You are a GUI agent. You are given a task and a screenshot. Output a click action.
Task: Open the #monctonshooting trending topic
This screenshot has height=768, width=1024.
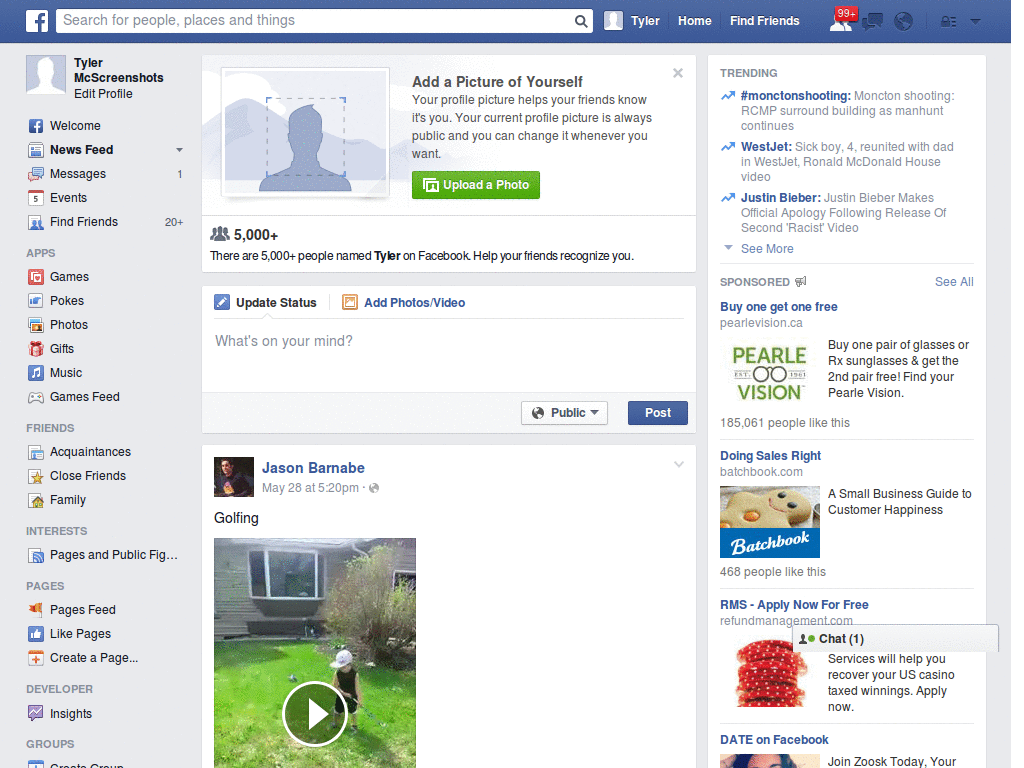tap(795, 96)
